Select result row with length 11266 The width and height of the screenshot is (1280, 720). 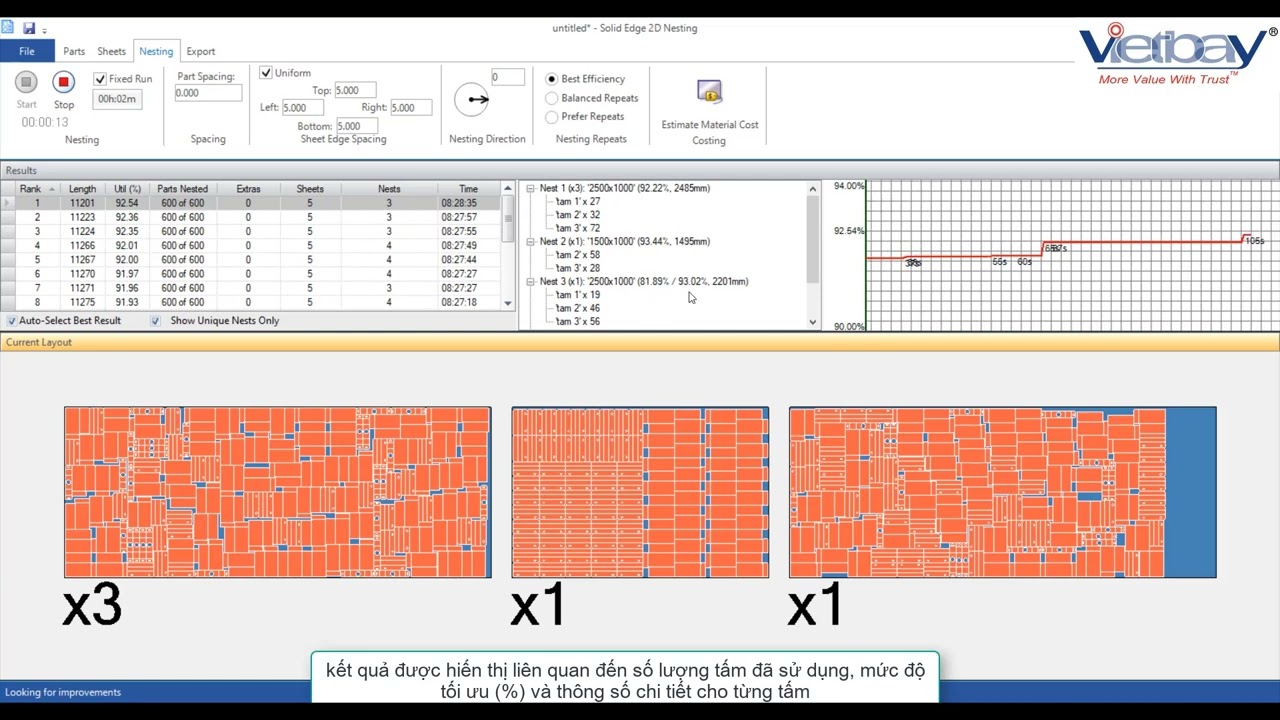click(250, 245)
